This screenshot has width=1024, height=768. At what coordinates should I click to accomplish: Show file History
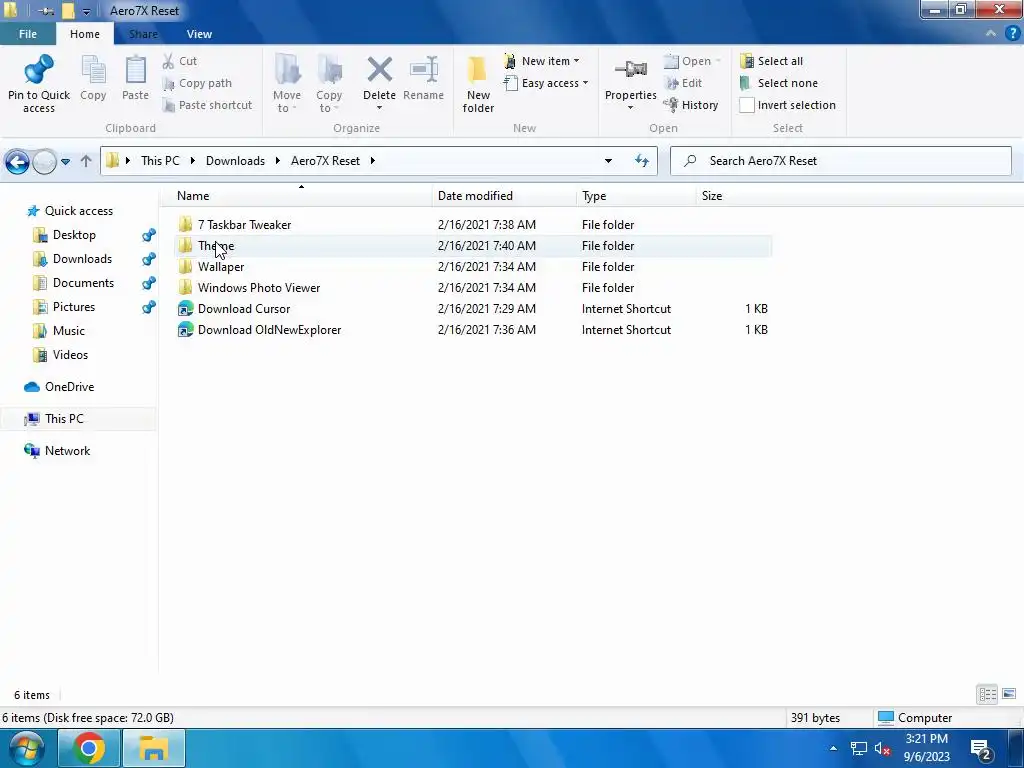click(x=691, y=105)
